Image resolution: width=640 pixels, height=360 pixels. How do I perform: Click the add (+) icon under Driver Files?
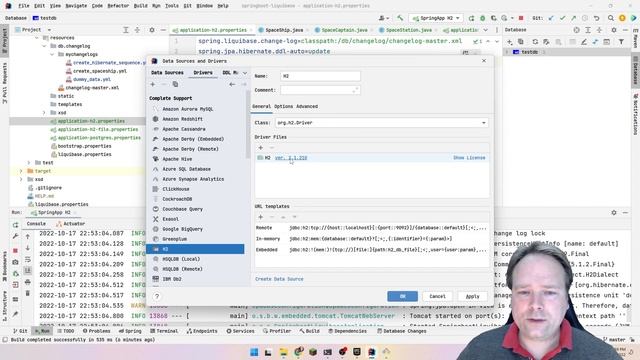(x=261, y=148)
